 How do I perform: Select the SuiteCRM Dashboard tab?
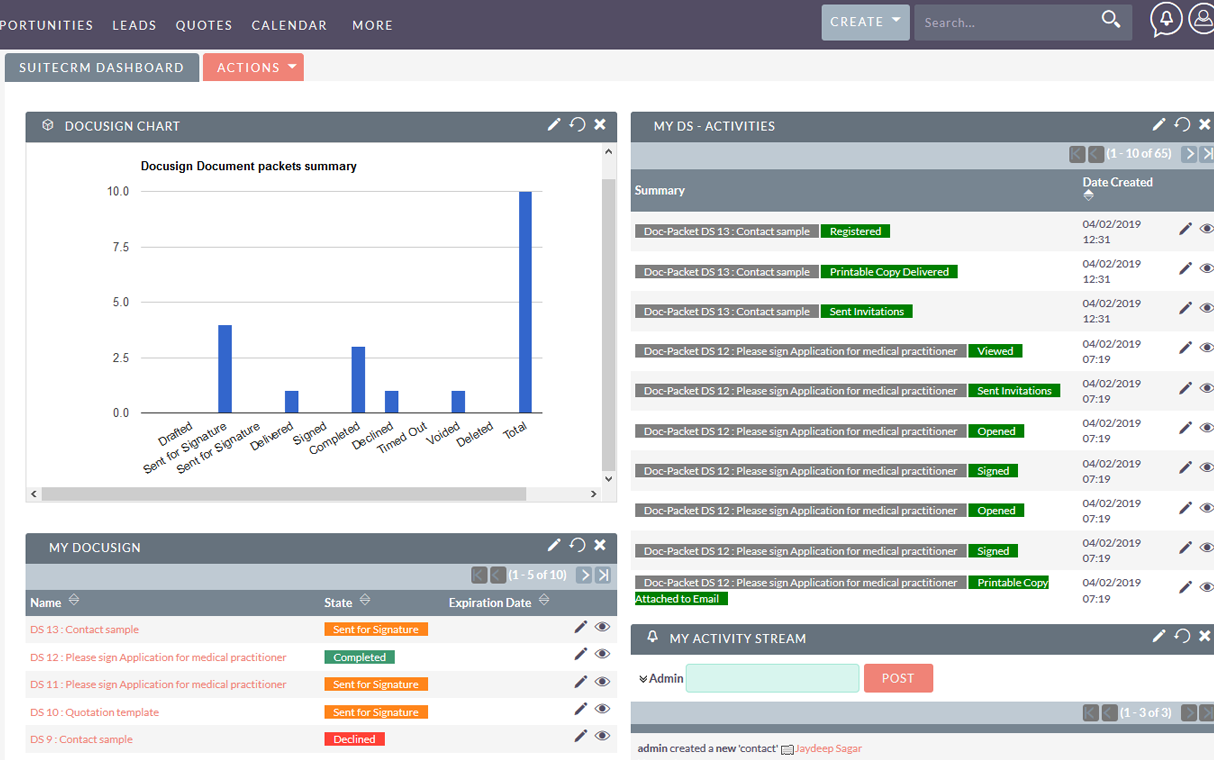(101, 67)
